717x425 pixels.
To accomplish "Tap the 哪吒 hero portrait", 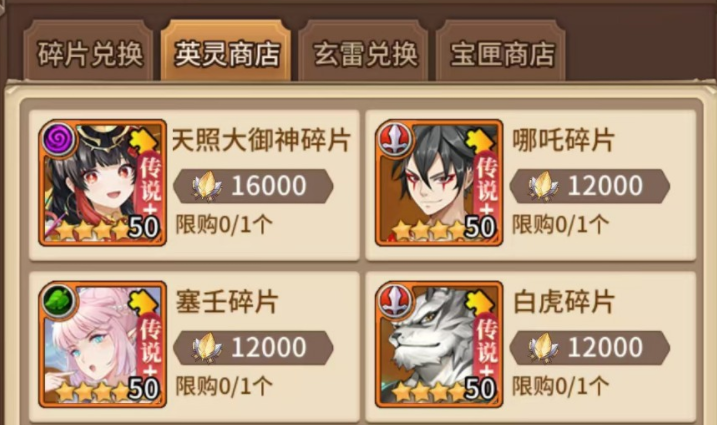I will pyautogui.click(x=439, y=183).
